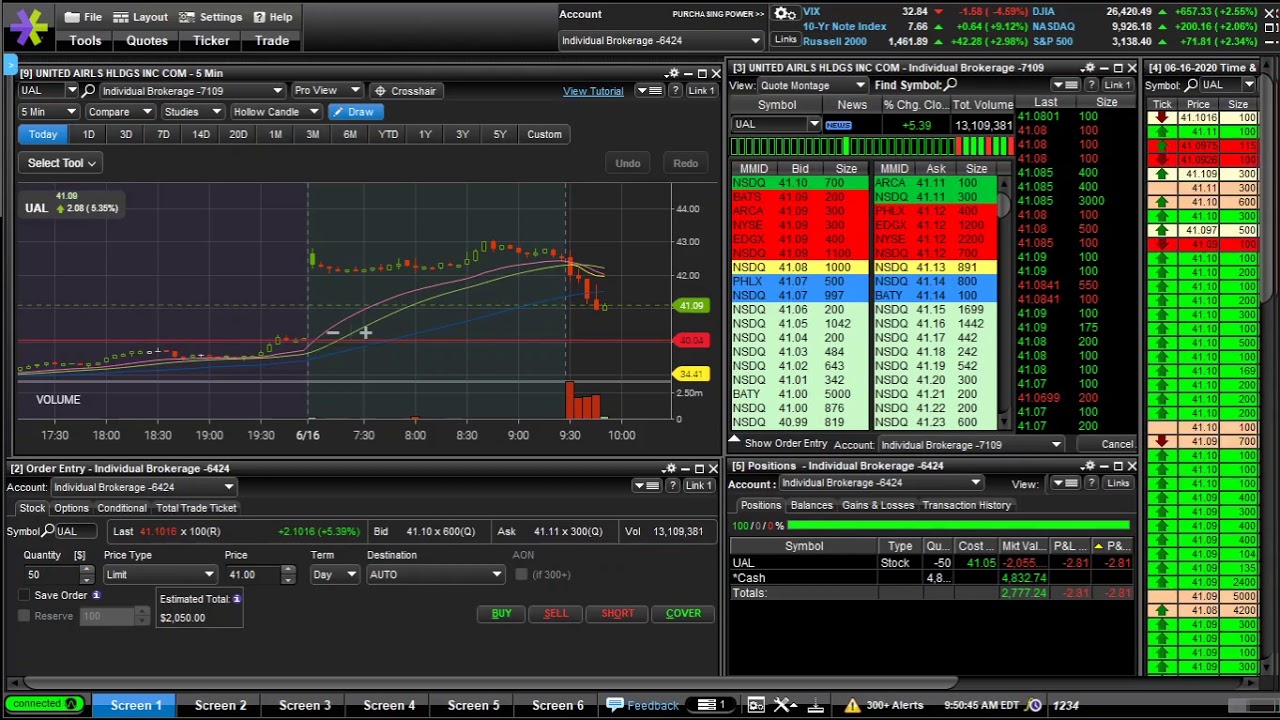Click Time & Sales symbol search magnifier
The width and height of the screenshot is (1280, 720).
pyautogui.click(x=1192, y=85)
